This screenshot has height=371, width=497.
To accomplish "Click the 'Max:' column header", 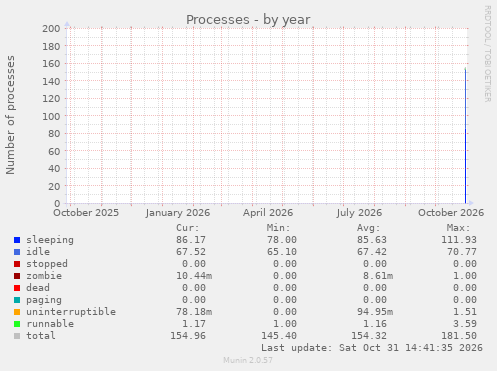I will click(x=458, y=228).
